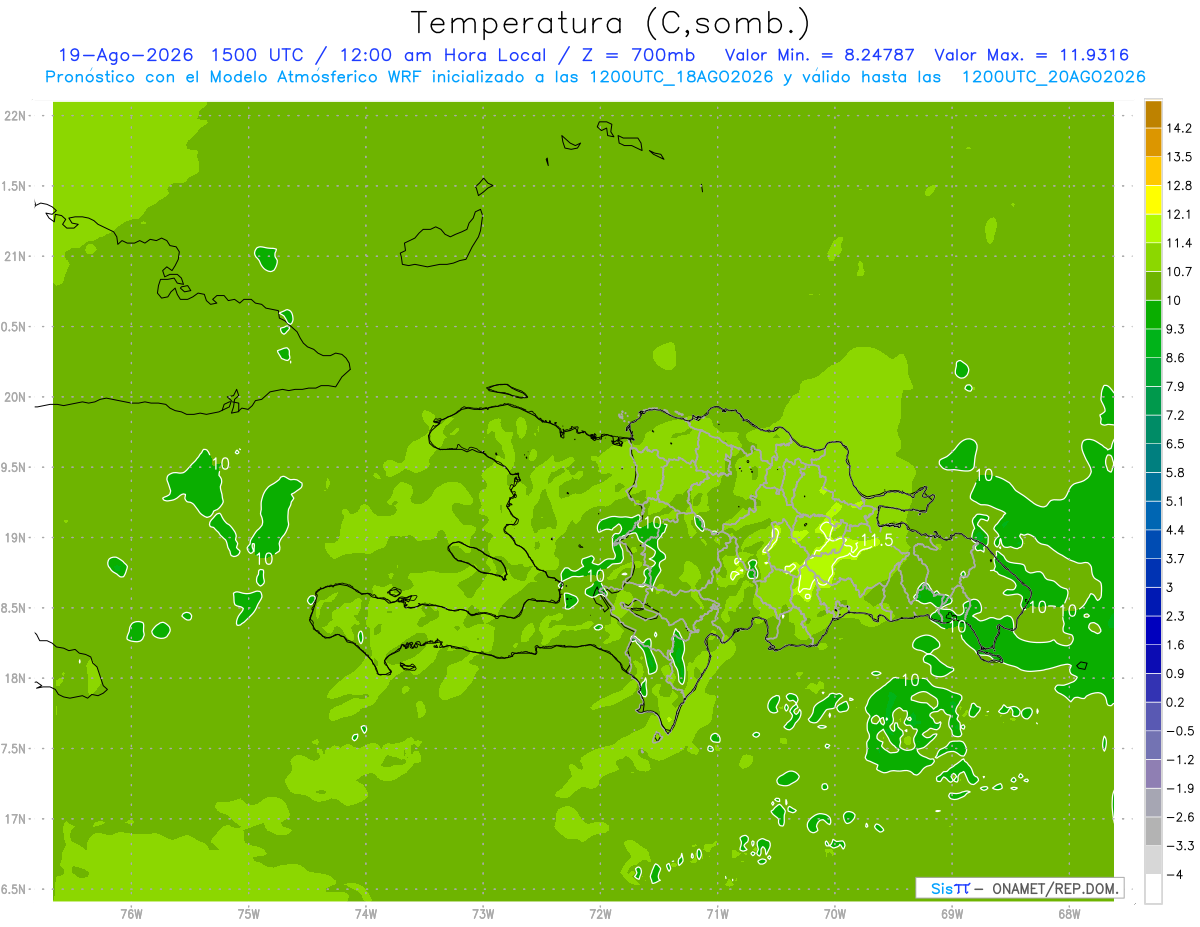This screenshot has width=1200, height=927.
Task: Click the '22N' latitude label
Action: point(15,116)
